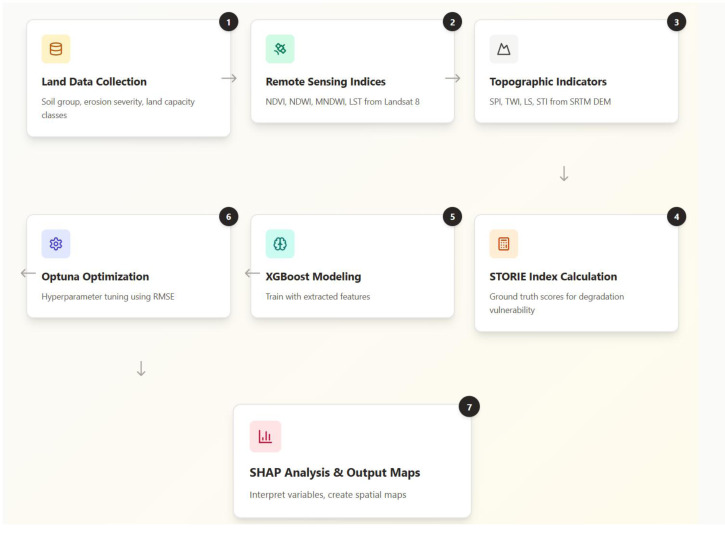Click the down arrow below Optuna Optimization card
The image size is (725, 533).
pos(141,368)
